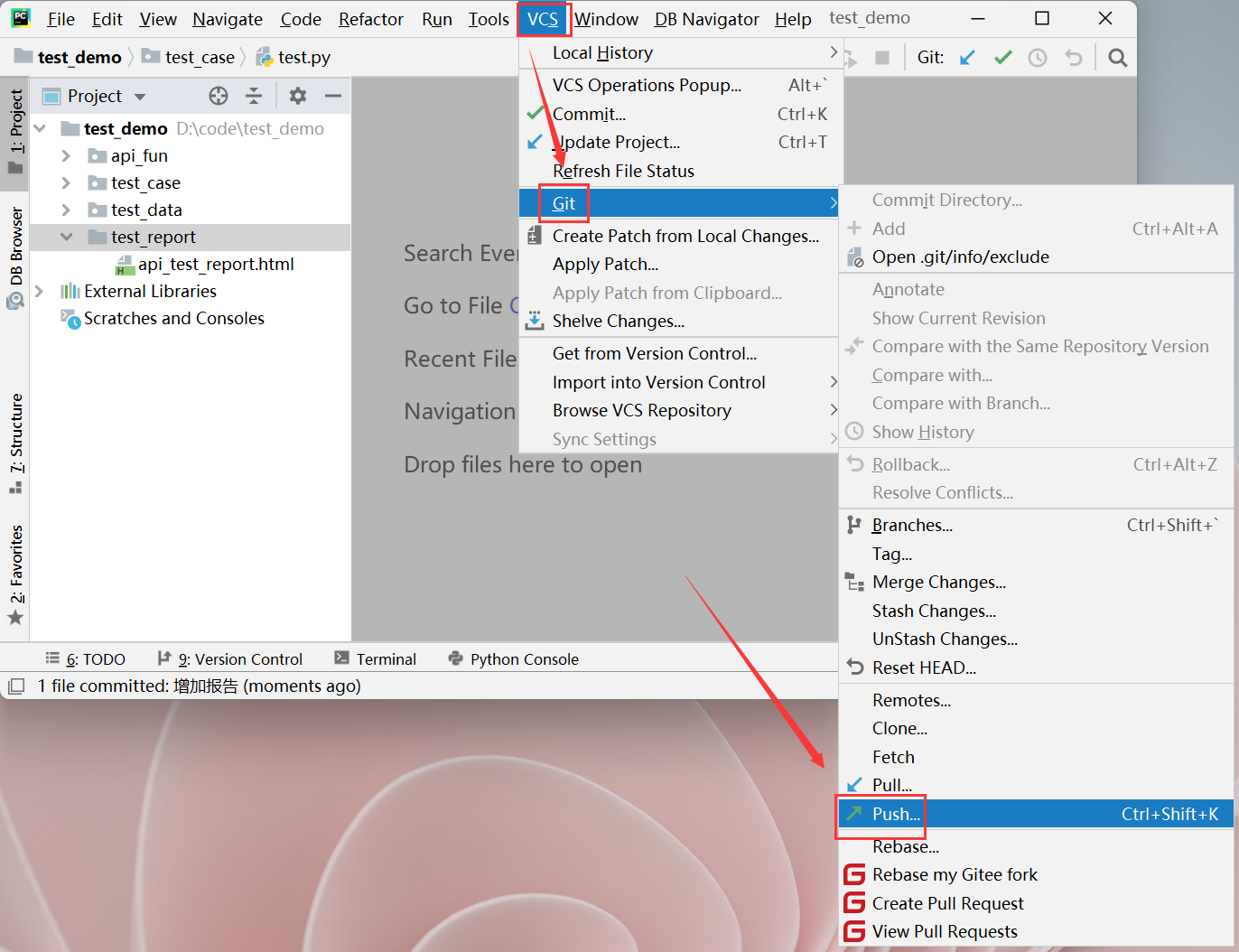1239x952 pixels.
Task: Select api_test_report.html in the project tree
Action: 216,265
